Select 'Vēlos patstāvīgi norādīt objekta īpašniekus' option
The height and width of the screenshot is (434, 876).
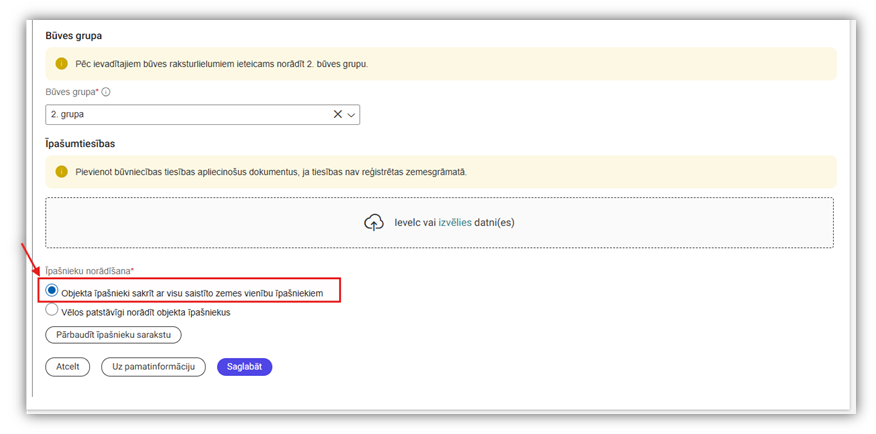coord(52,311)
